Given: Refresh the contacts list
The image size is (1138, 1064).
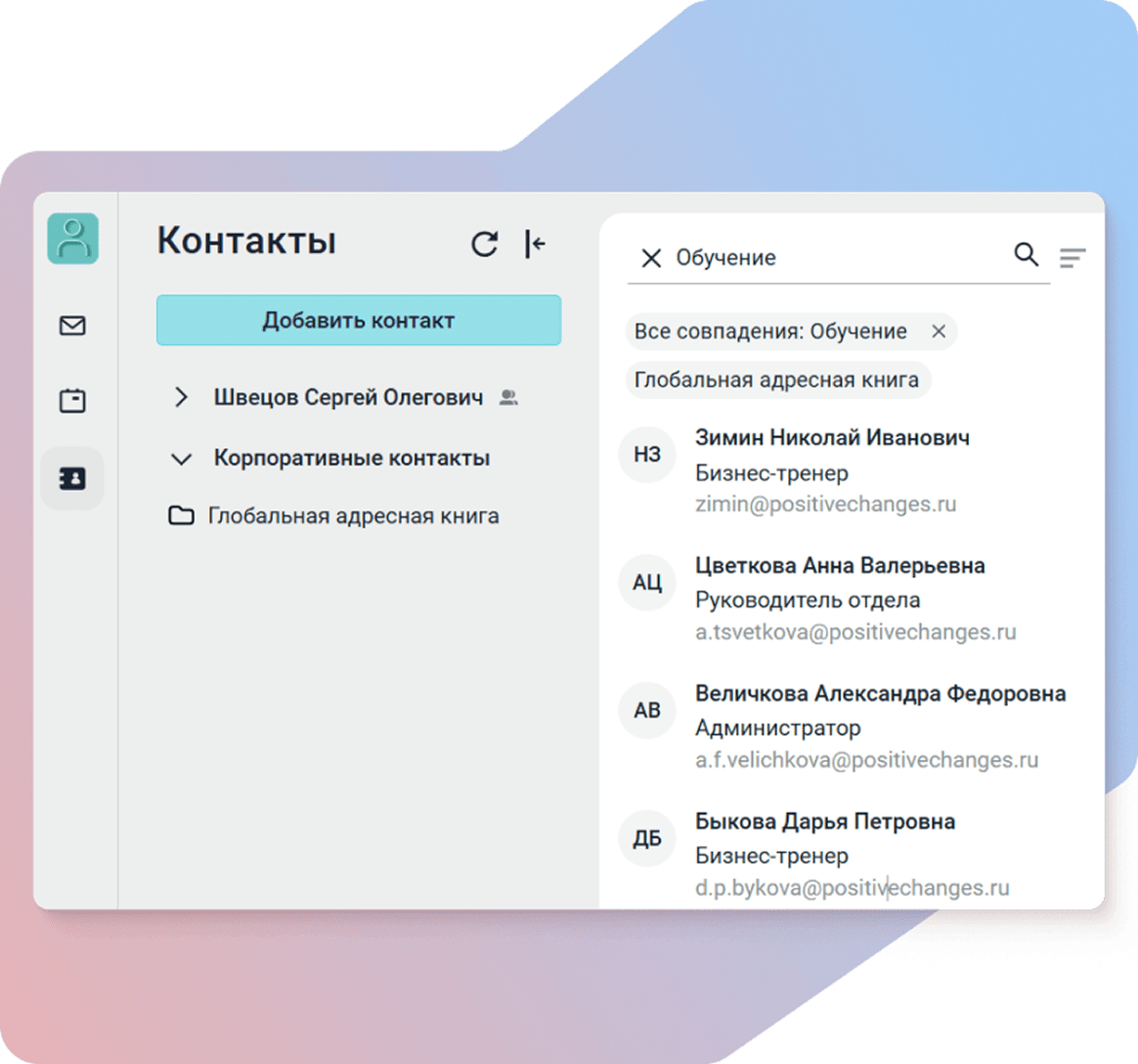Looking at the screenshot, I should tap(484, 244).
